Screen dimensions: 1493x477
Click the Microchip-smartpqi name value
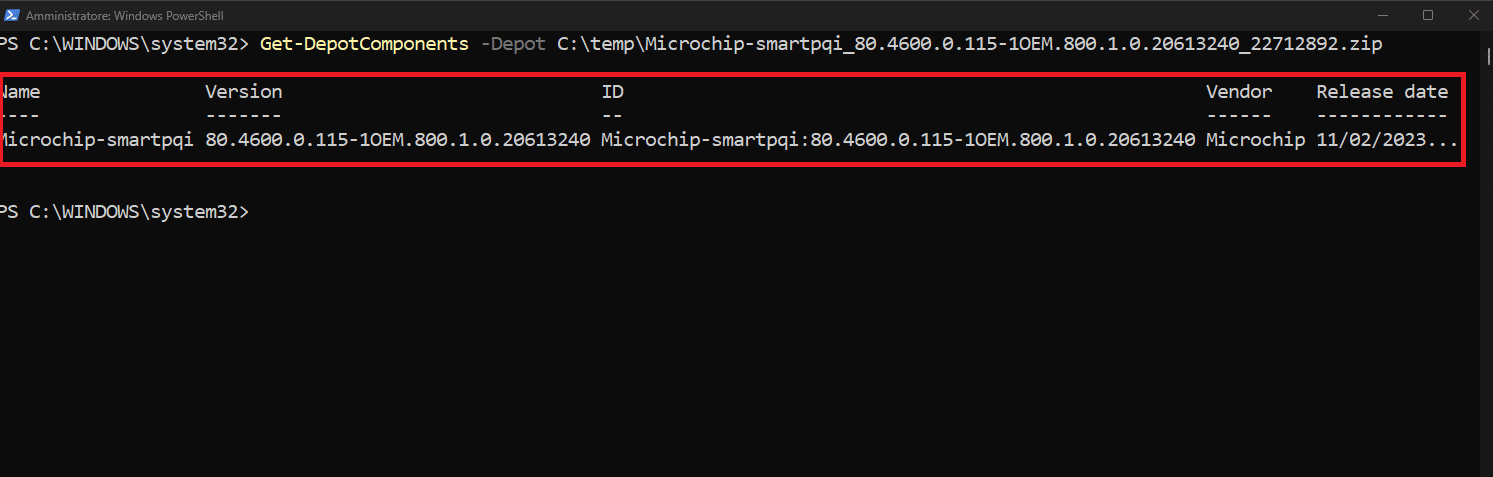pos(97,140)
